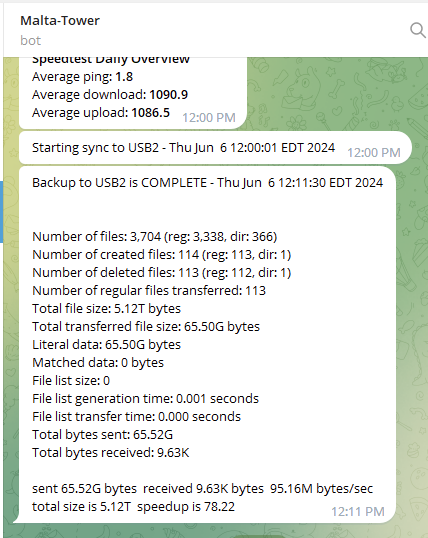Click the 'bot' subtitle under Malta-Tower

click(x=31, y=40)
